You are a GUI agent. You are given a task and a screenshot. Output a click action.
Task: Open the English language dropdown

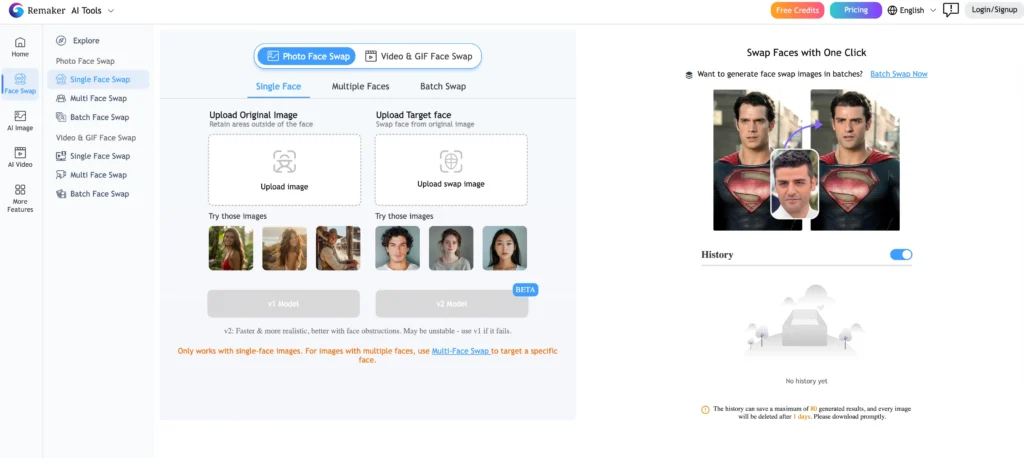(911, 10)
